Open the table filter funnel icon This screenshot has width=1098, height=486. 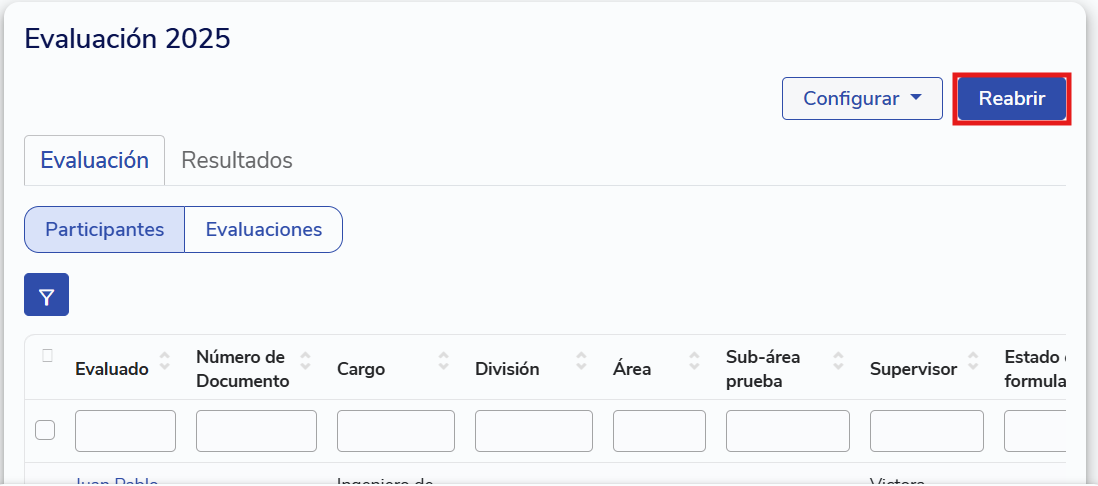point(46,295)
